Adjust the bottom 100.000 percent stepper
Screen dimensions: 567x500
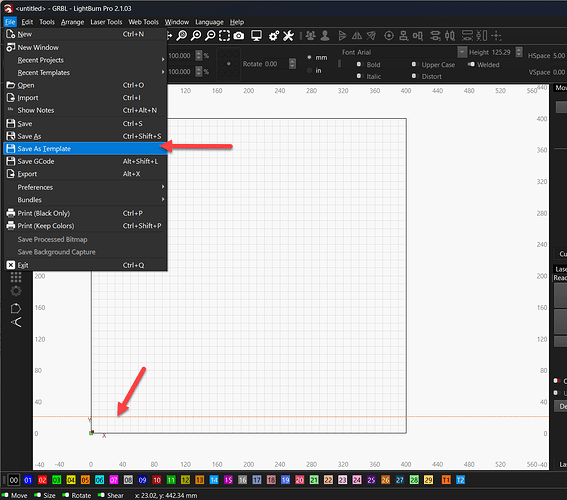pyautogui.click(x=199, y=71)
